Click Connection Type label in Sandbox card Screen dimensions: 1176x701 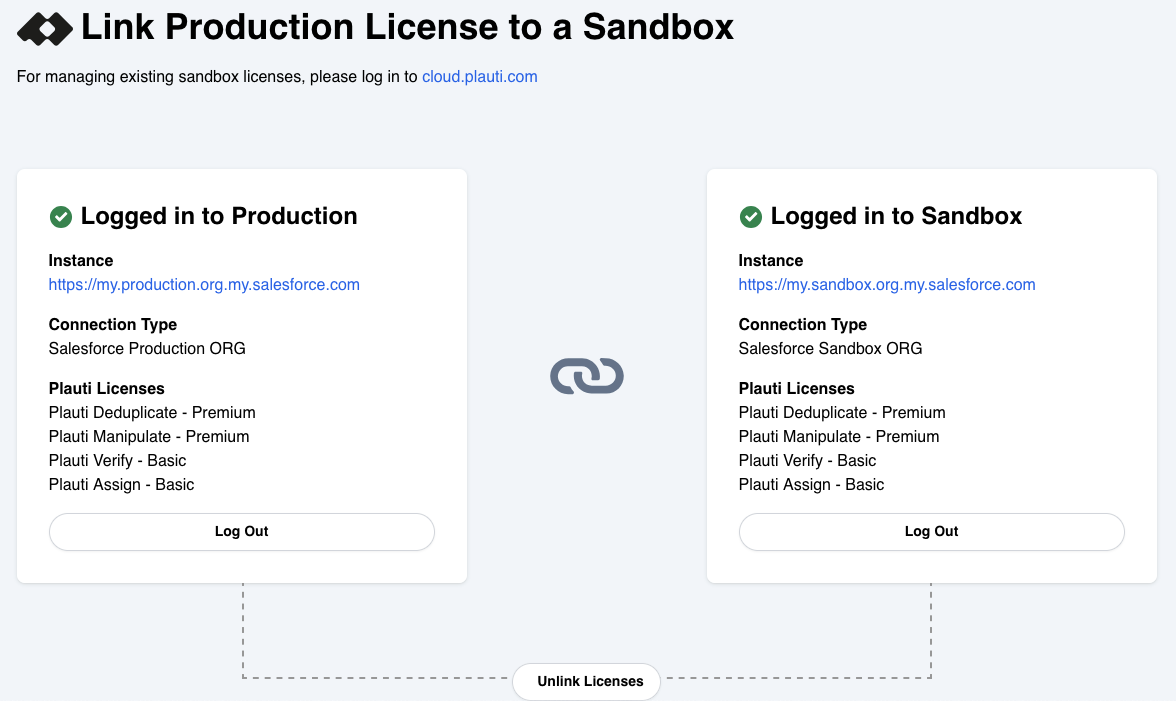pos(803,325)
